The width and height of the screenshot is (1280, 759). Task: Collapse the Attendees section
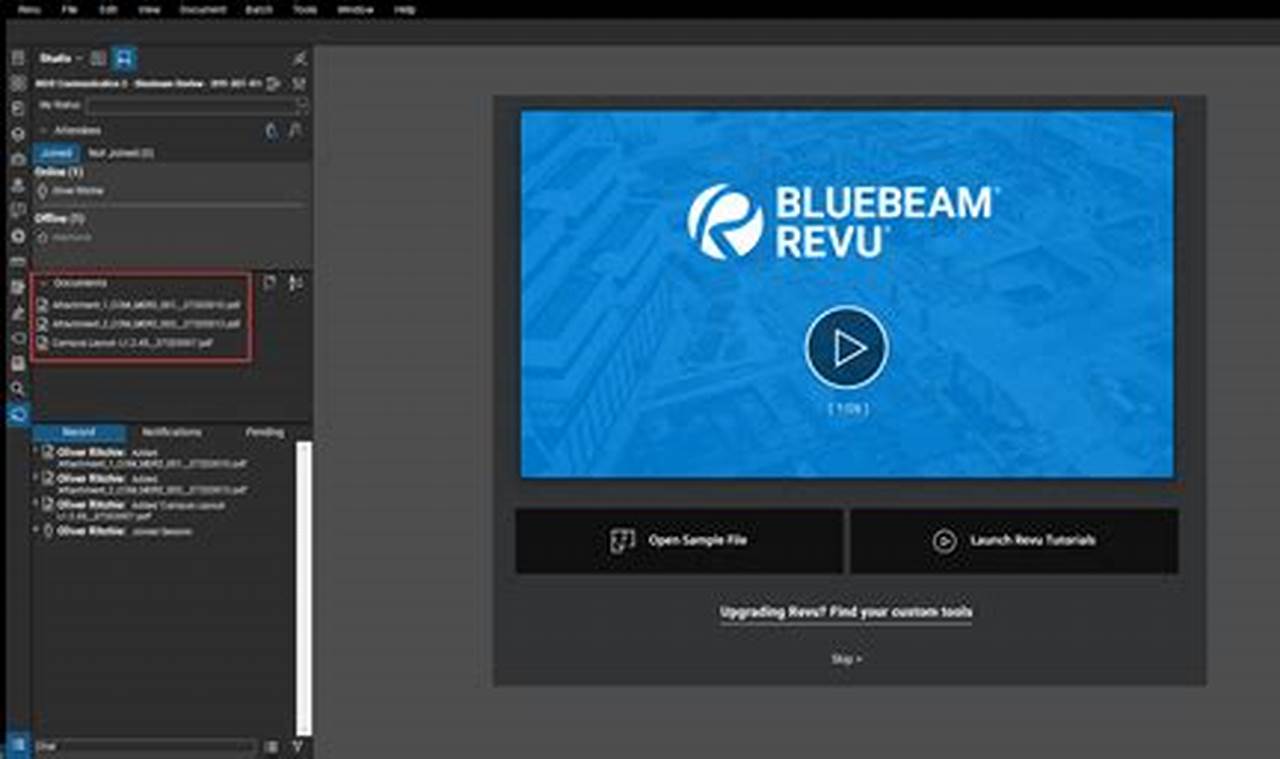[x=44, y=130]
